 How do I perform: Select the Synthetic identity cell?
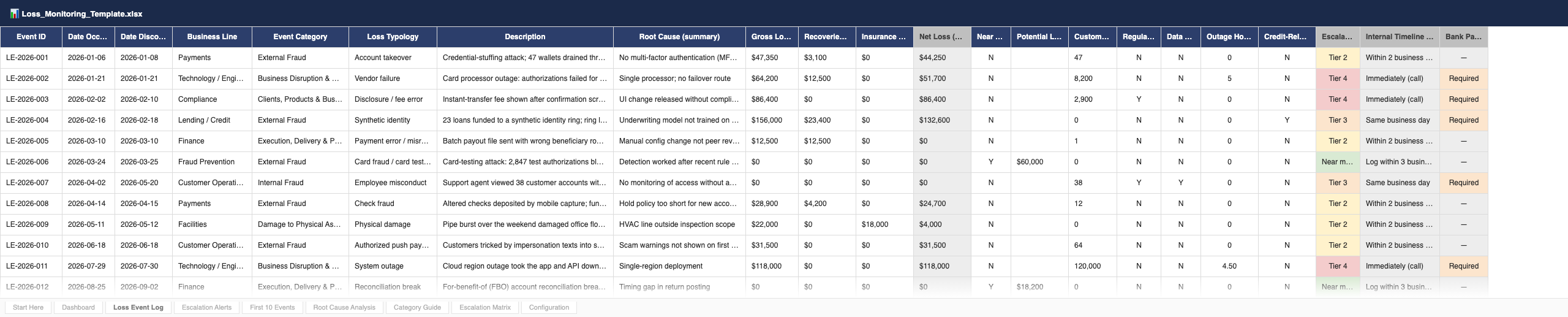[393, 120]
